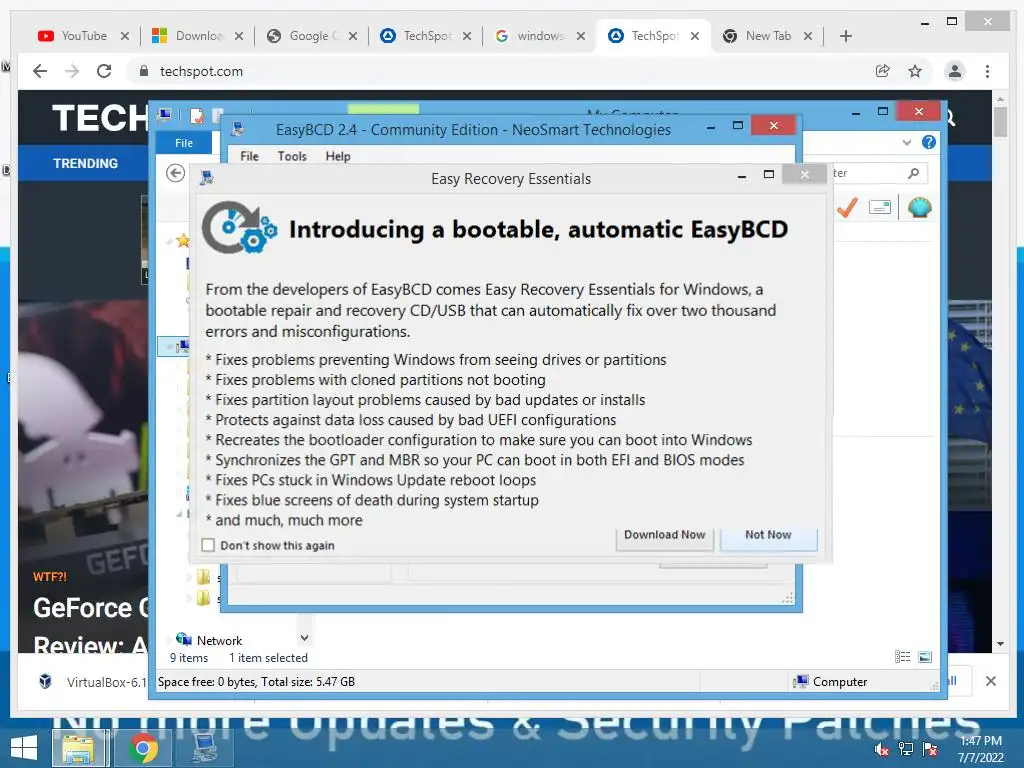Screen dimensions: 1024x768
Task: Switch Explorer to large icons view
Action: [925, 657]
